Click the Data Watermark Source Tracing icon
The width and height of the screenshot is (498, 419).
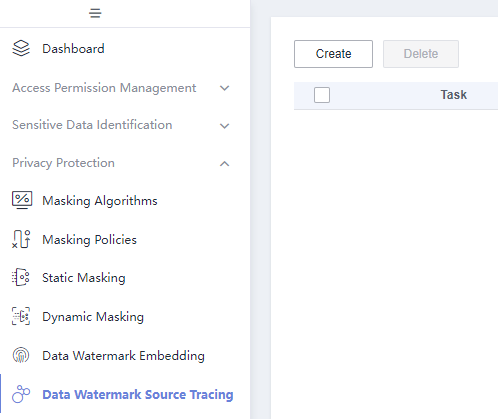21,394
